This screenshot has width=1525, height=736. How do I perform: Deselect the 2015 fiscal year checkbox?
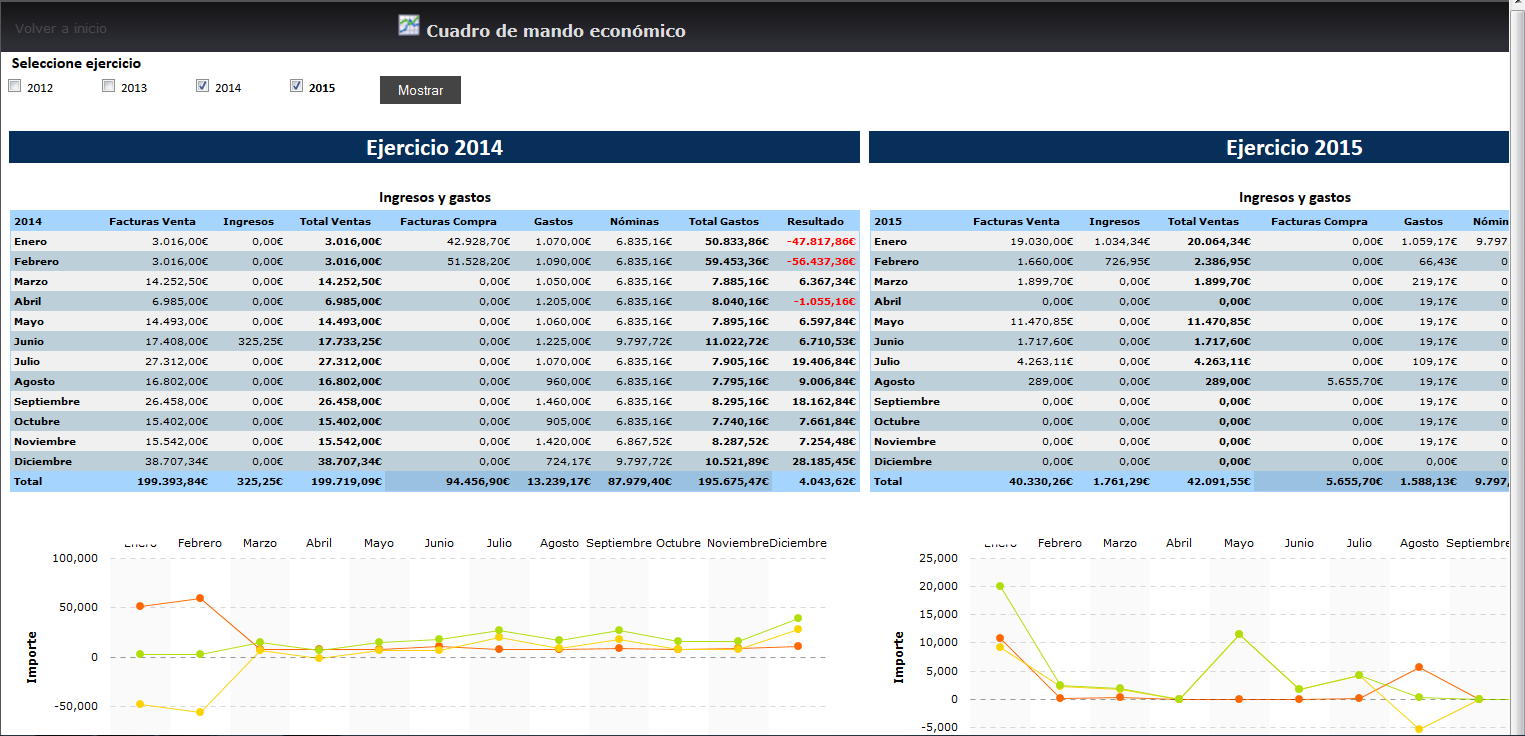point(297,86)
